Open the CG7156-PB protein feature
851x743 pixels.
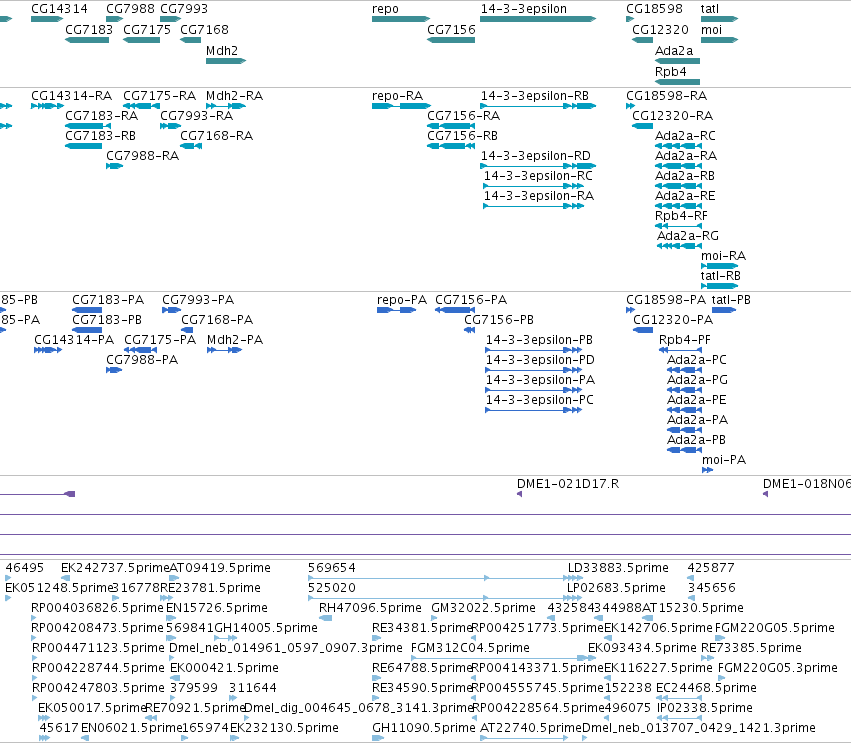point(469,330)
